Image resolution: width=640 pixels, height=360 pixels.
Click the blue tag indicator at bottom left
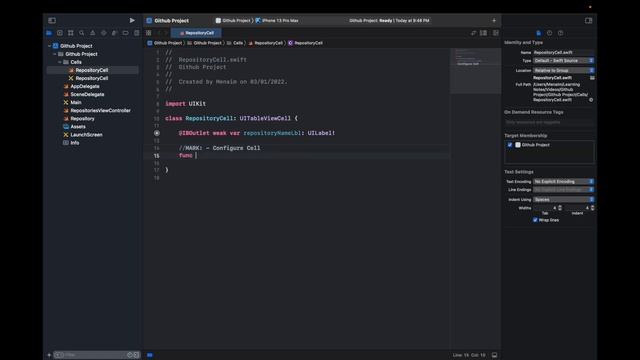click(x=150, y=355)
